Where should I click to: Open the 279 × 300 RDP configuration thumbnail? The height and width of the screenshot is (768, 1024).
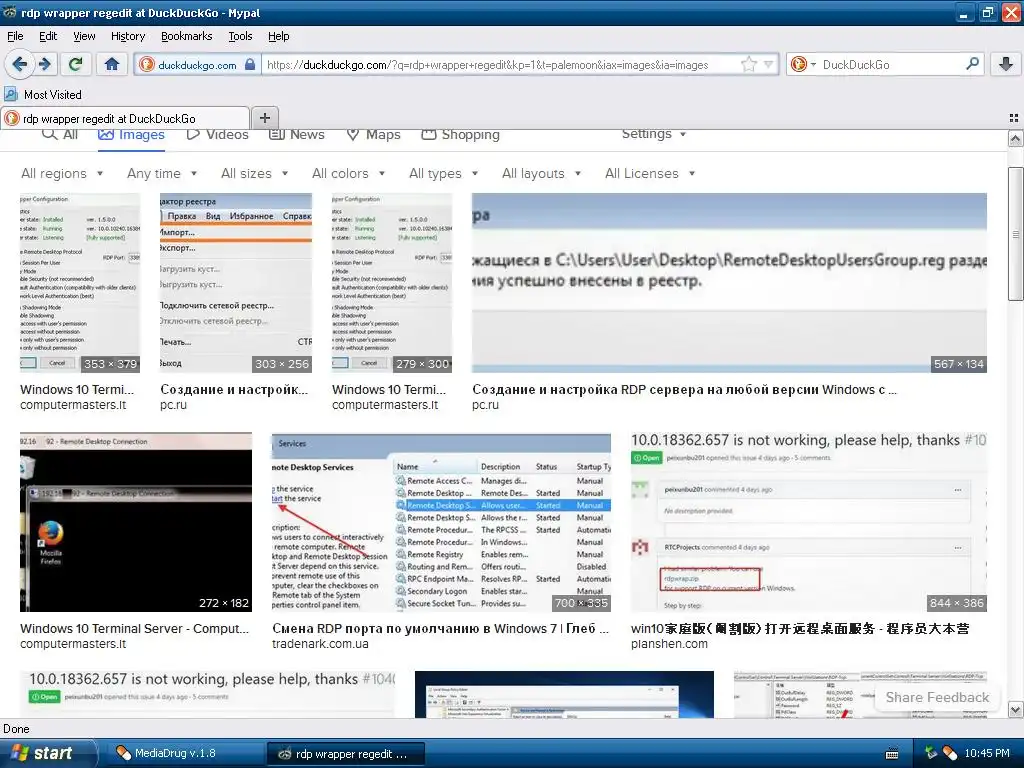tap(392, 283)
